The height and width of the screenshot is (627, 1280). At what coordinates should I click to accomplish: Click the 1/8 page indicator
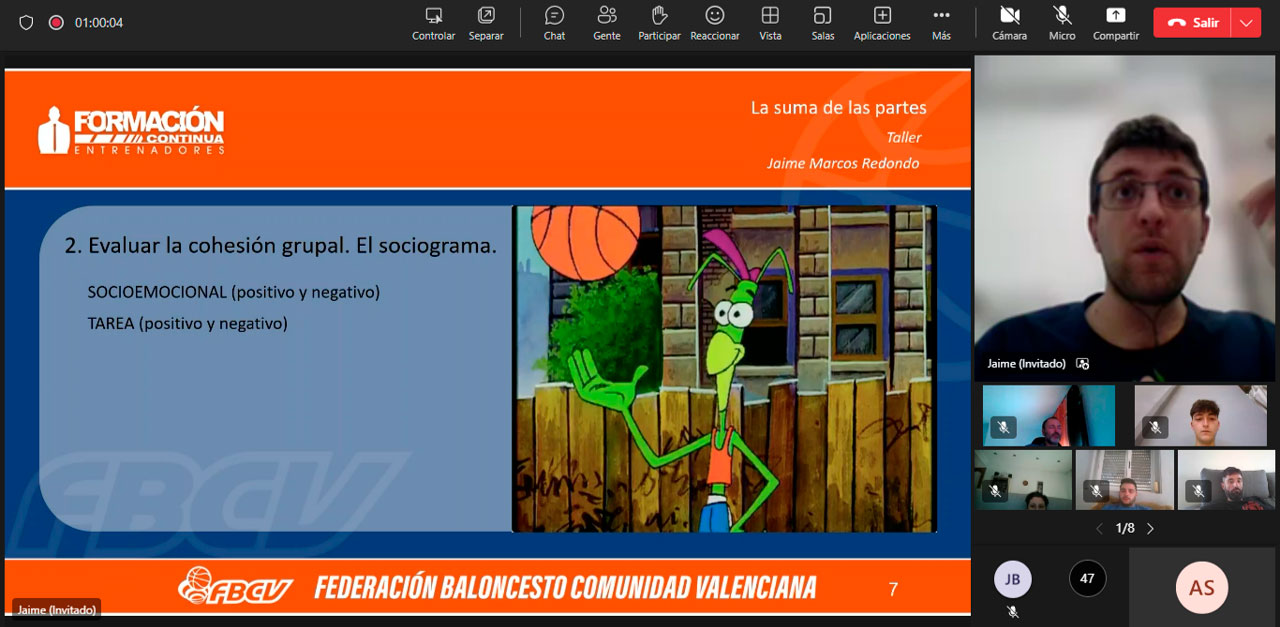[x=1125, y=528]
